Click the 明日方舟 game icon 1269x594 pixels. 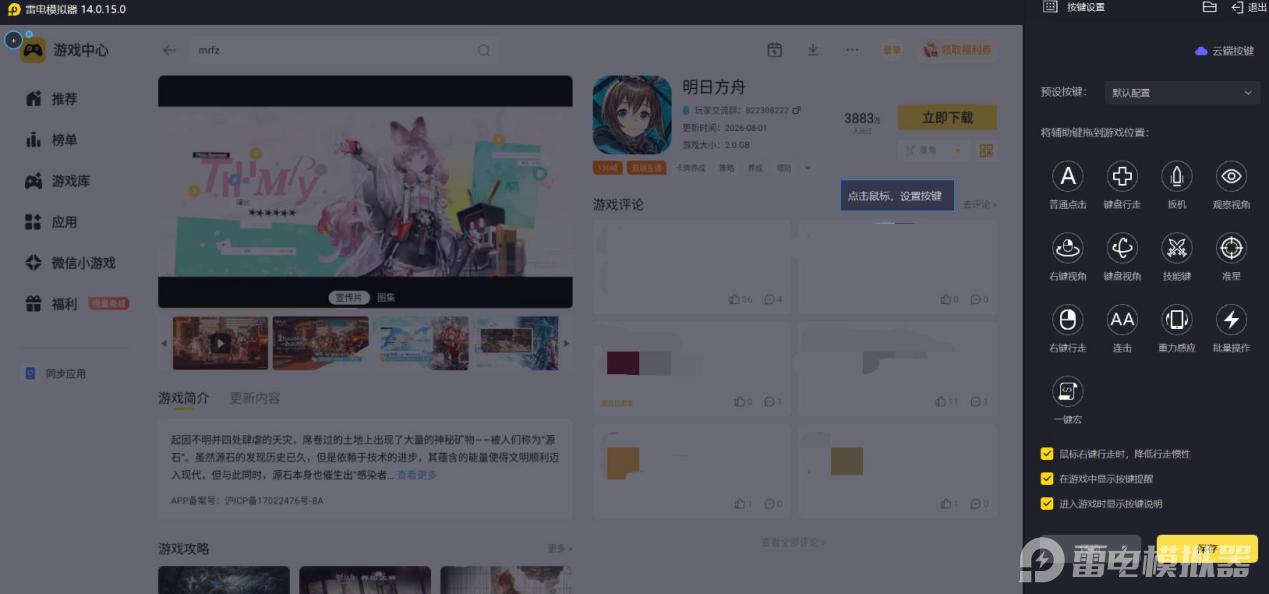[632, 115]
